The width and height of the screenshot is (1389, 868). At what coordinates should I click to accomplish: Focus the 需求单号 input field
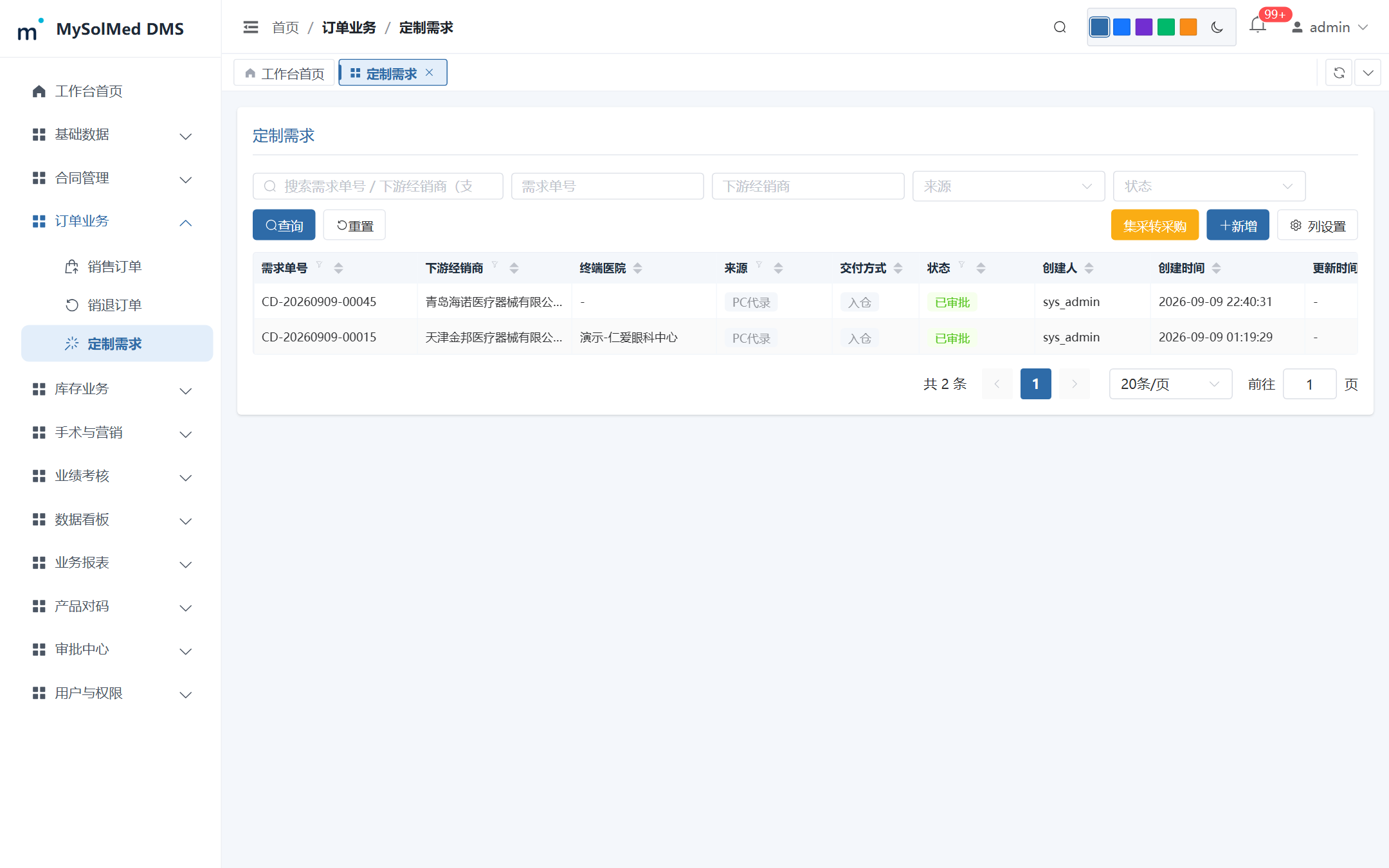tap(607, 186)
